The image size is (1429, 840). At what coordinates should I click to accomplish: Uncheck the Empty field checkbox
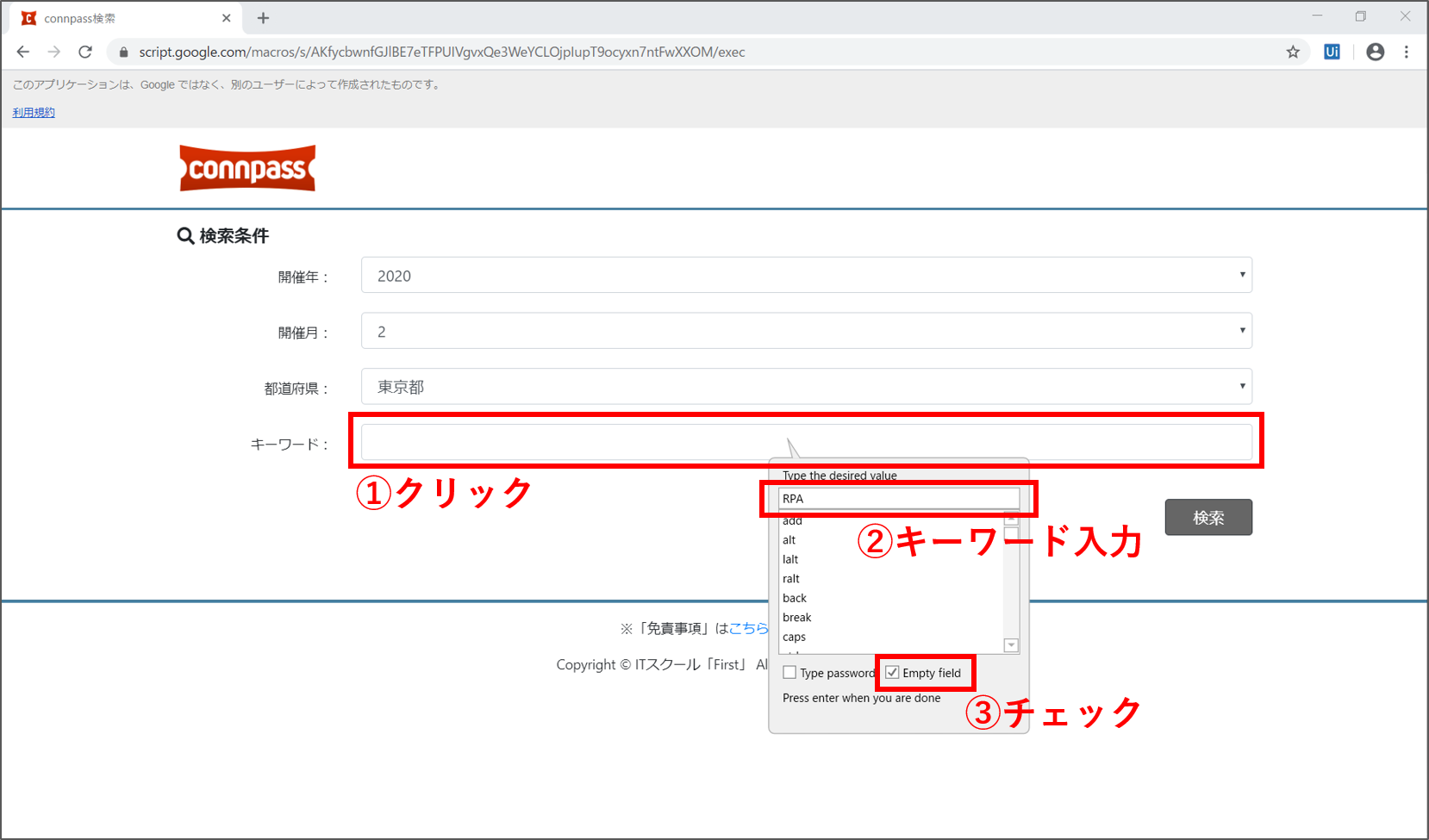pyautogui.click(x=892, y=673)
